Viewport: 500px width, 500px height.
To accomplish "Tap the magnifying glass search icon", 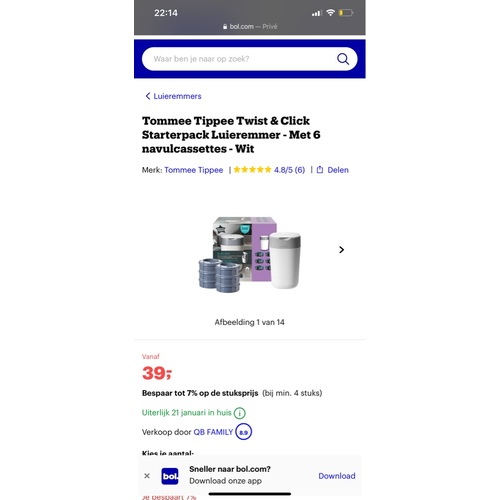I will coord(343,59).
